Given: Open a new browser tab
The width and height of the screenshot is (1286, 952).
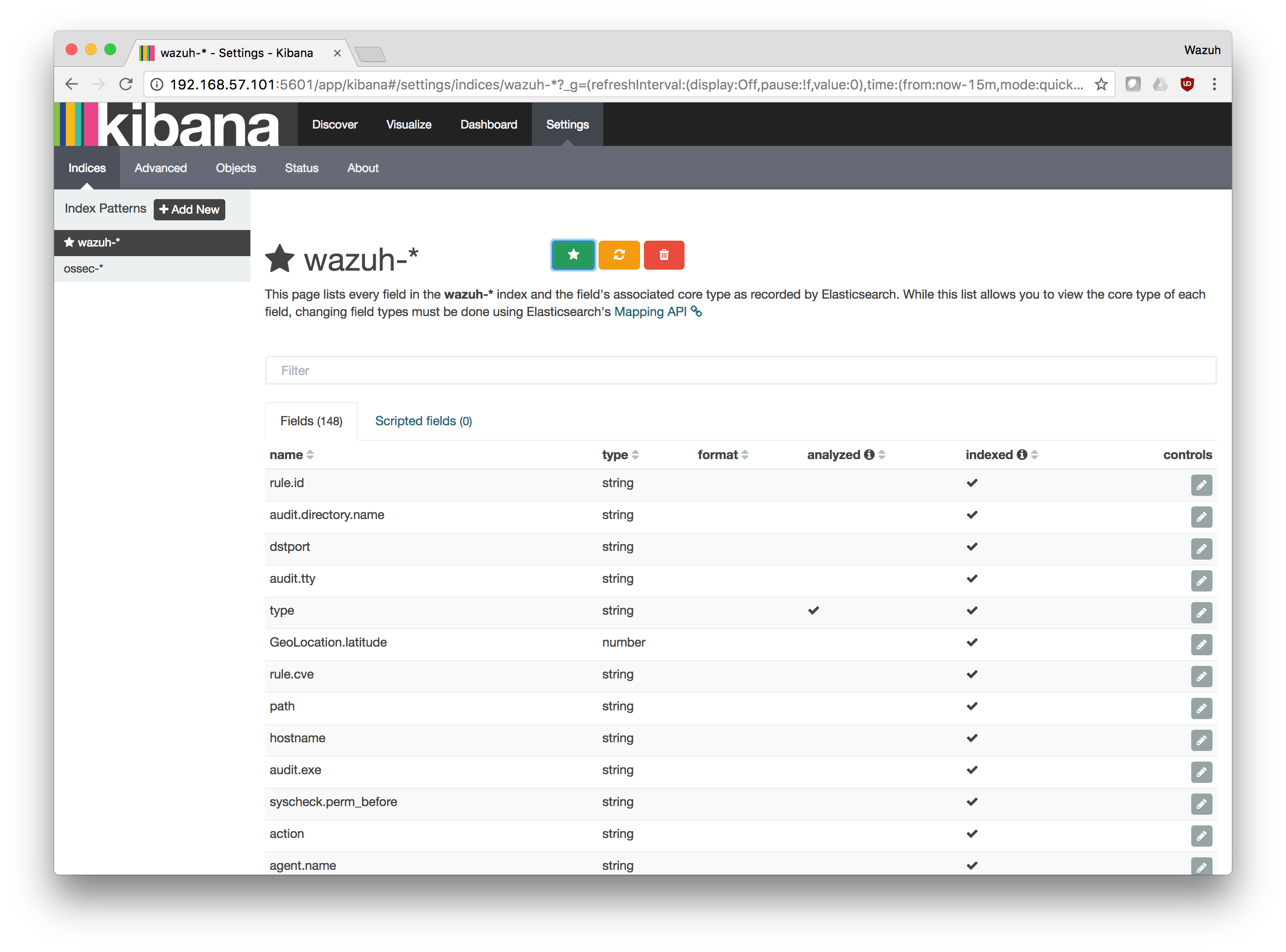Looking at the screenshot, I should click(x=370, y=54).
